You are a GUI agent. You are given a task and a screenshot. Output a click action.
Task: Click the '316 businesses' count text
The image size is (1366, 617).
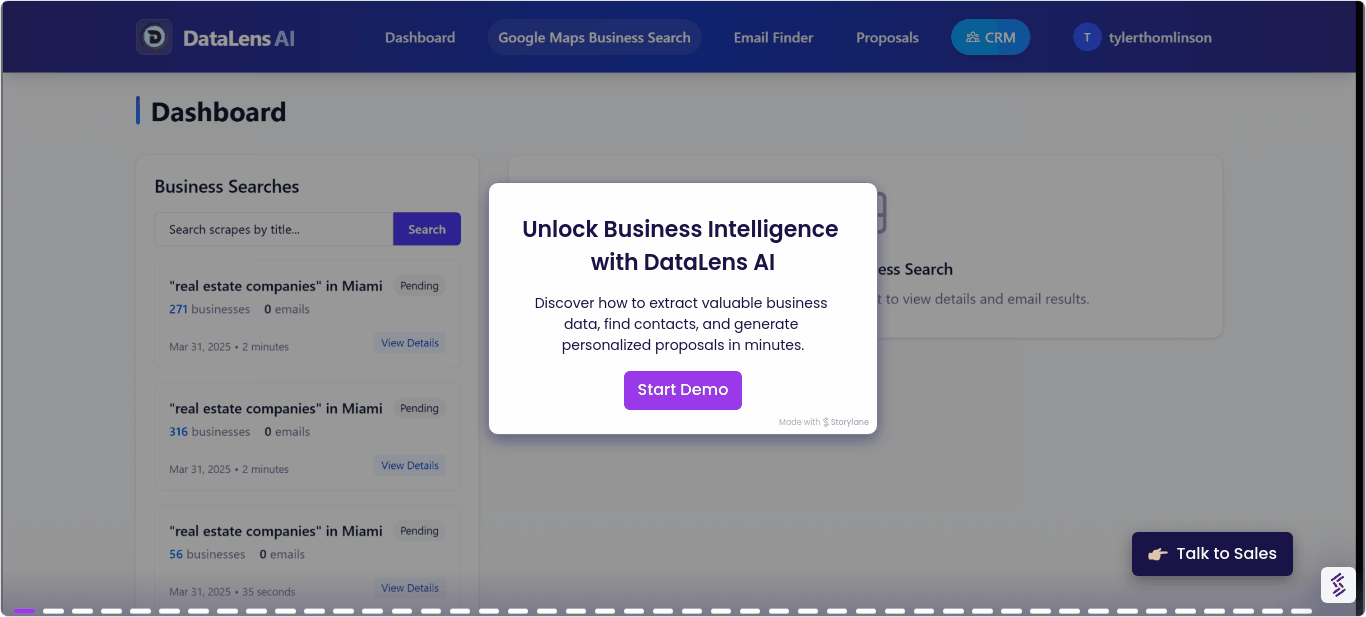click(210, 432)
